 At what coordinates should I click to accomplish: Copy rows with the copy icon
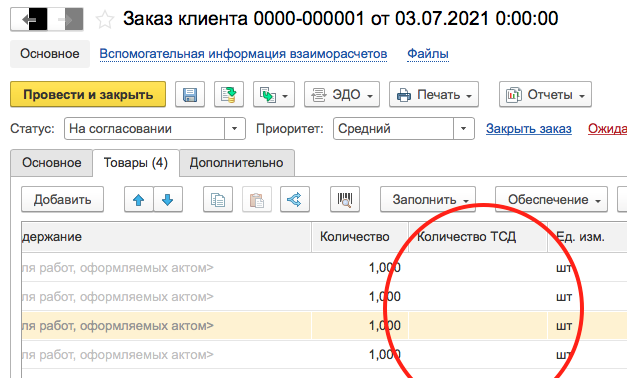(218, 199)
